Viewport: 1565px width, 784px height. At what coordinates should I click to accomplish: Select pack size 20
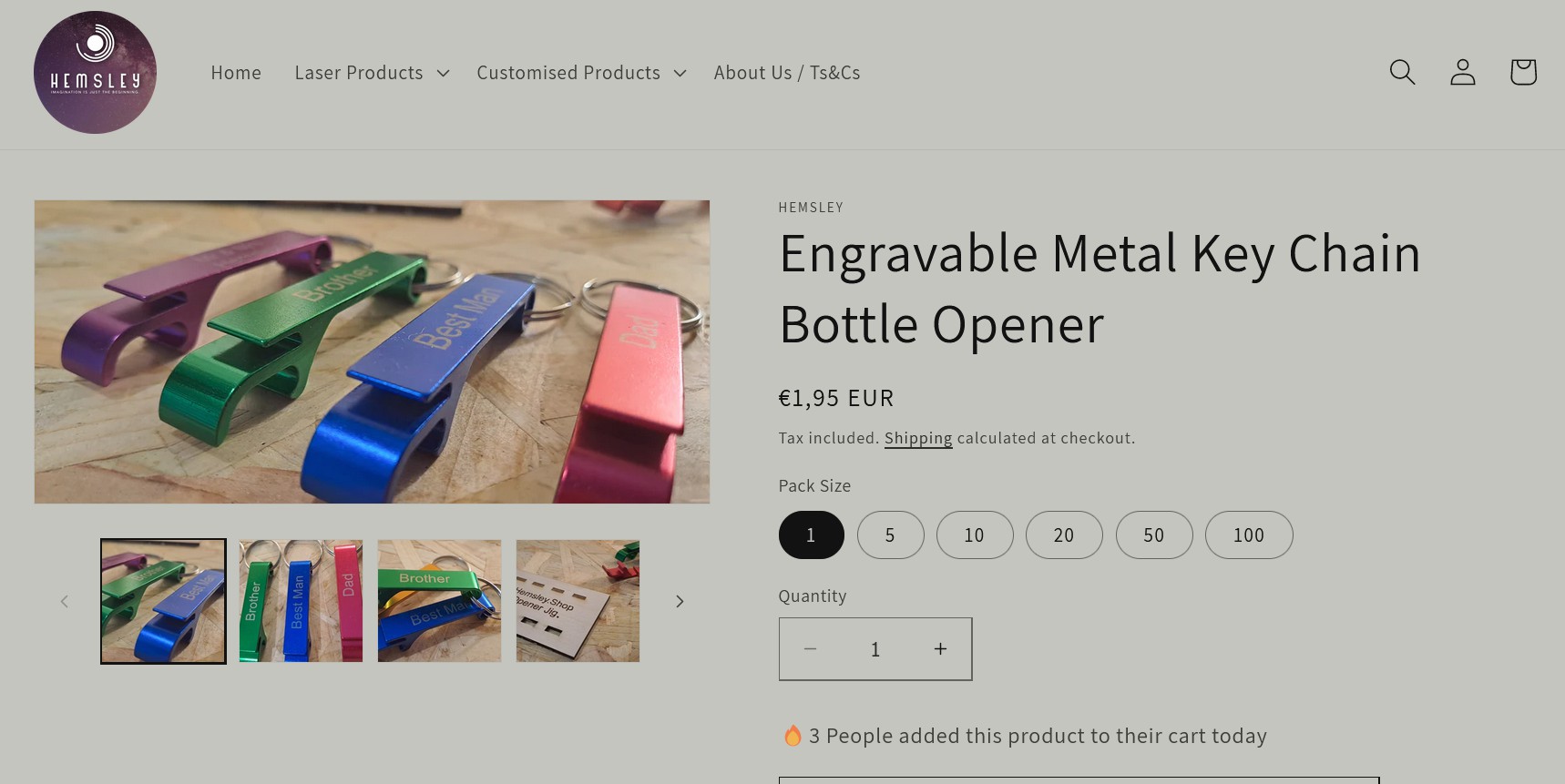tap(1064, 535)
